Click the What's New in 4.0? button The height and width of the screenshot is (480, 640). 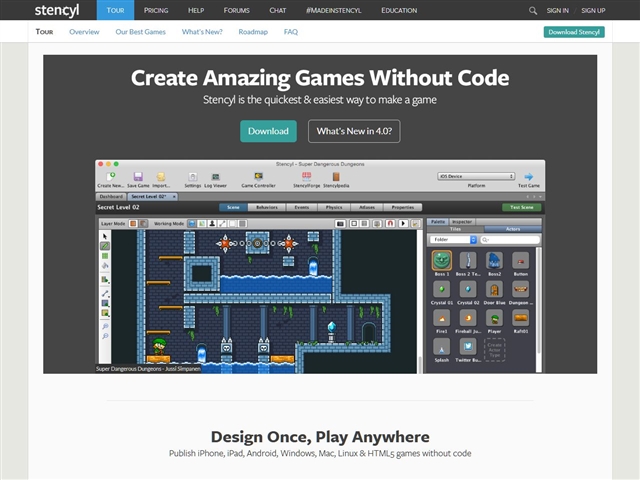pyautogui.click(x=354, y=131)
